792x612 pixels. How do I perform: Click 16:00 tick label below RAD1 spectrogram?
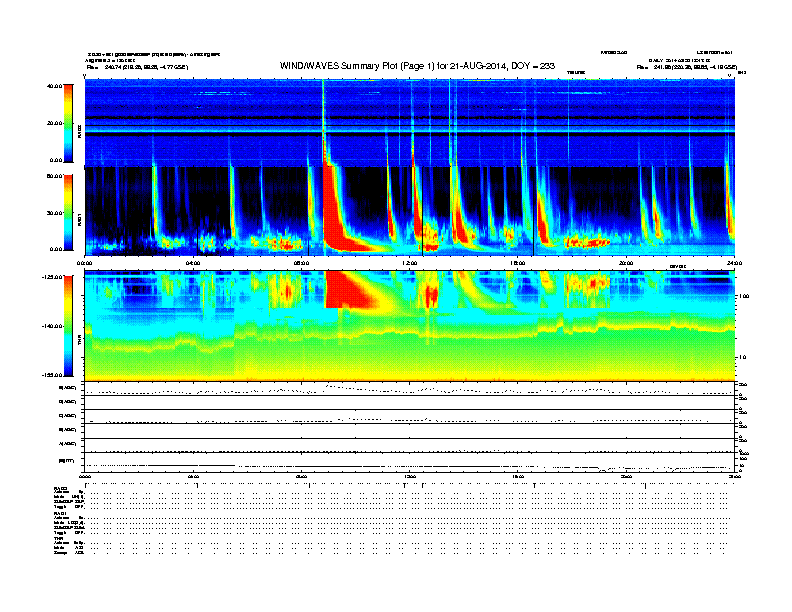[x=518, y=263]
